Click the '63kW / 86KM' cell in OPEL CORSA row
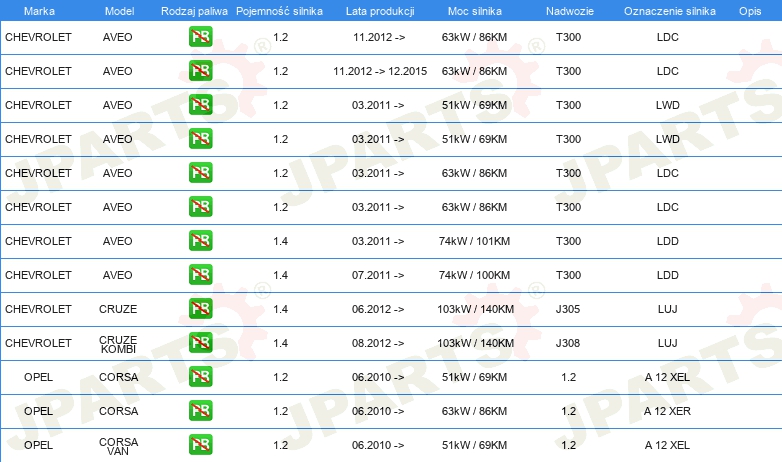This screenshot has height=462, width=782. [474, 411]
